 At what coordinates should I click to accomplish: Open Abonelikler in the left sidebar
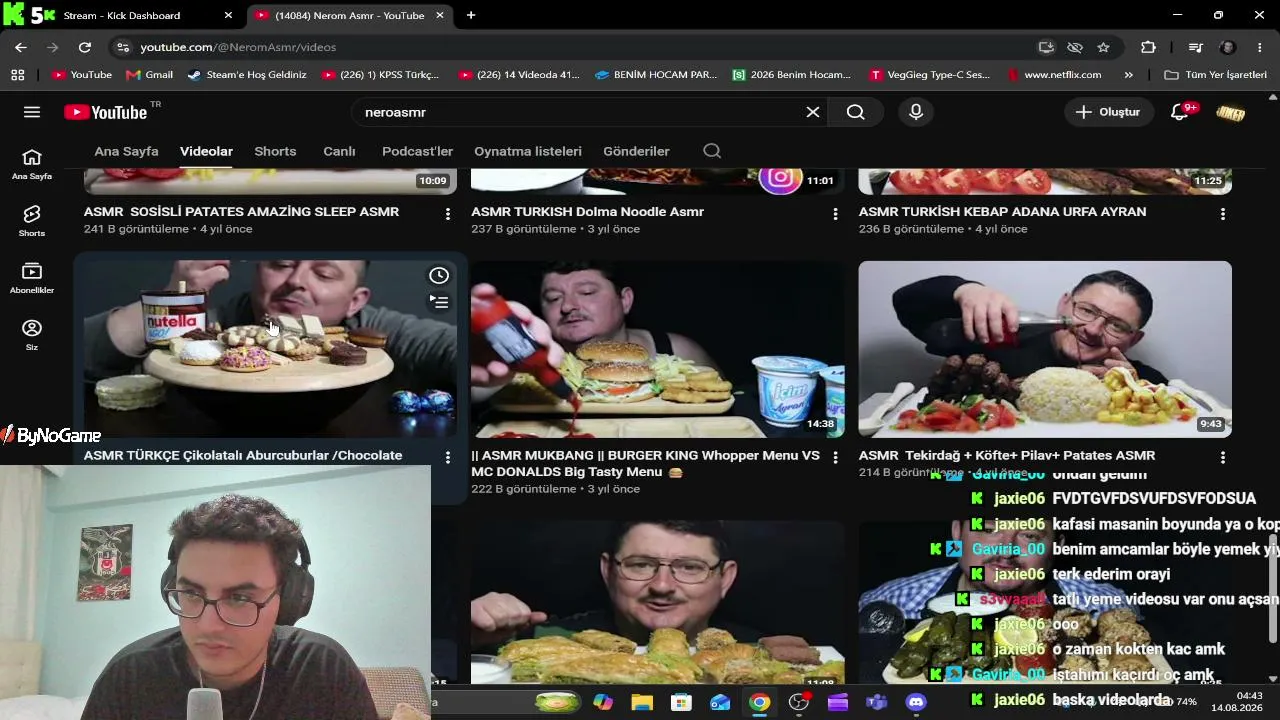click(x=32, y=278)
